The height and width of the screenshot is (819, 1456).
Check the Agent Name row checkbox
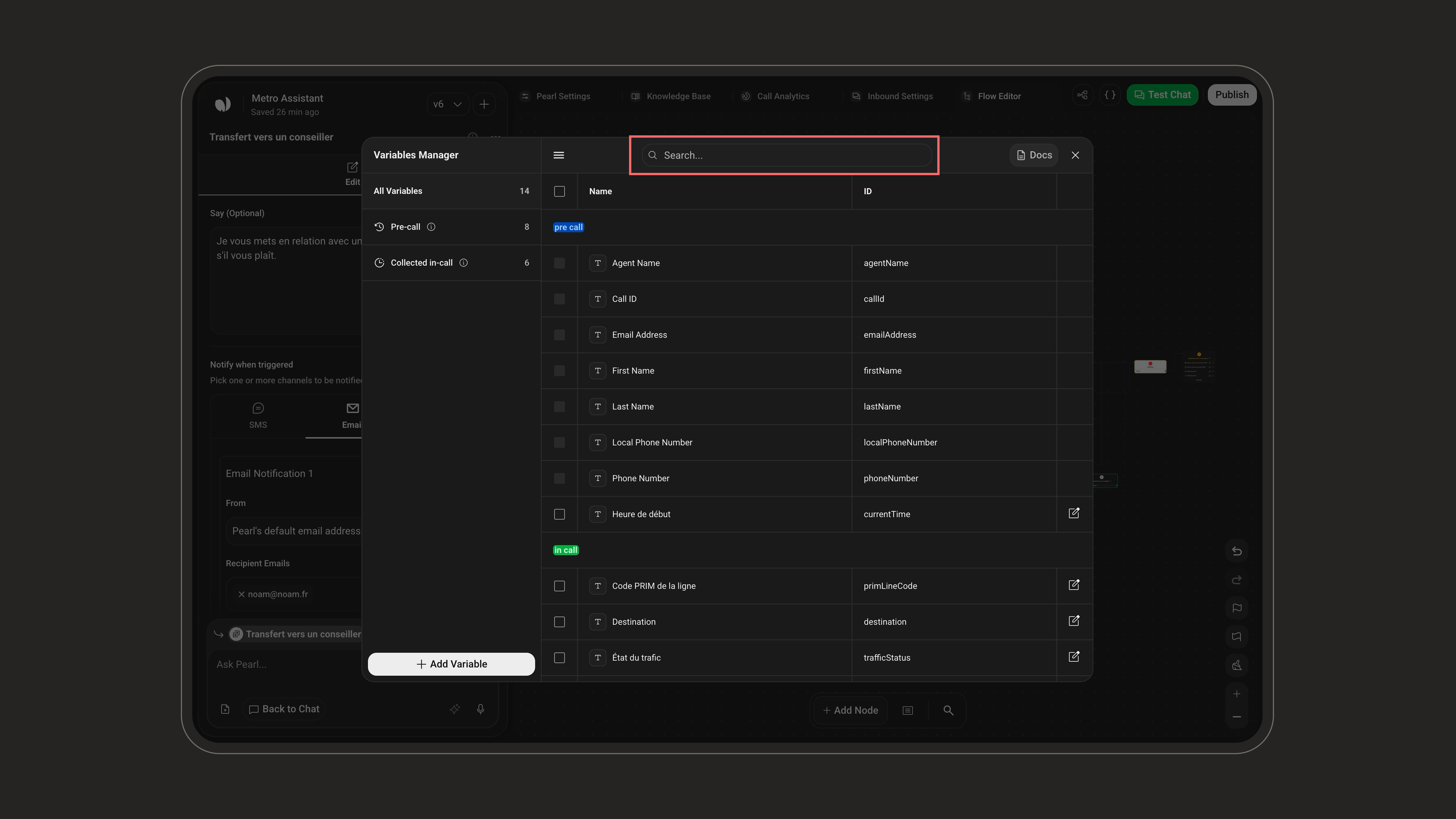click(x=560, y=263)
